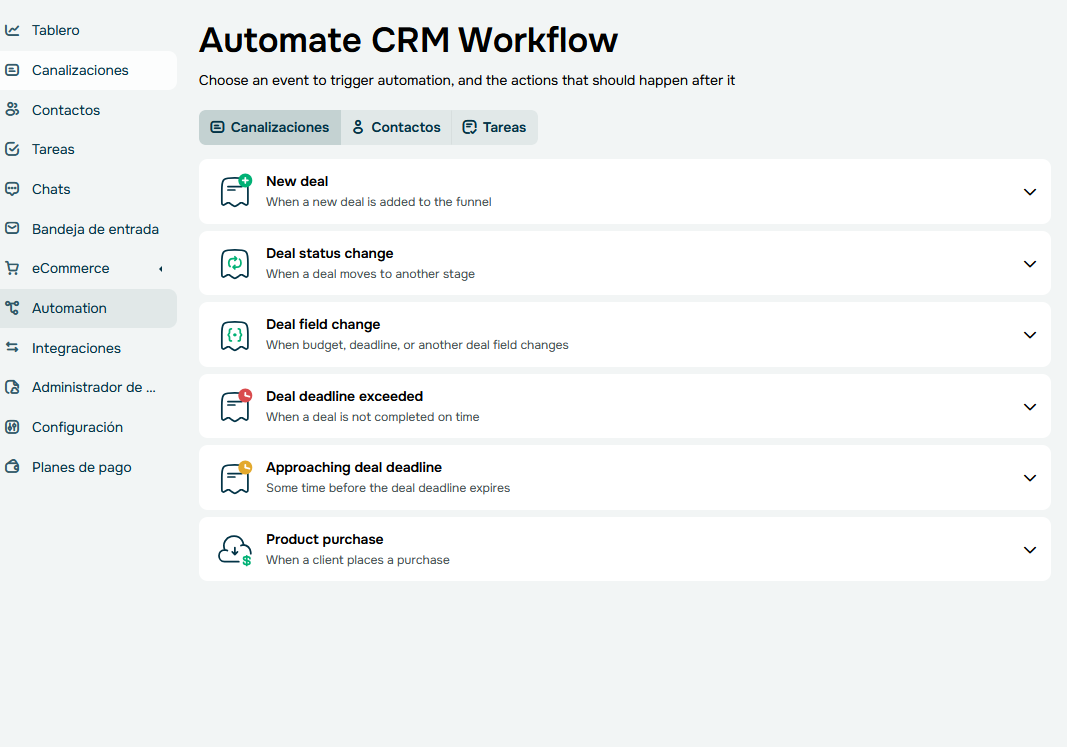The image size is (1067, 747).
Task: Expand the Approaching deal deadline chevron
Action: tap(1030, 478)
